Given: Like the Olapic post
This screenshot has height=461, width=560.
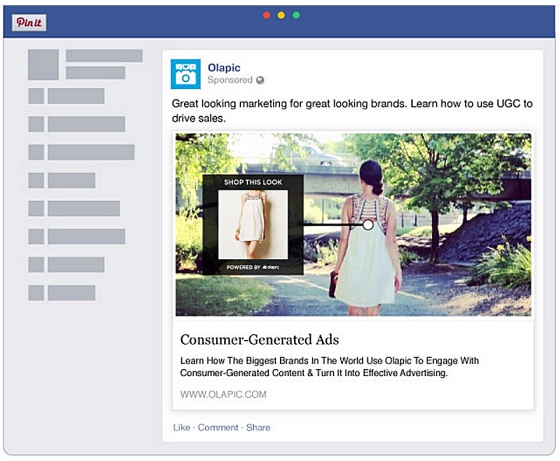Looking at the screenshot, I should [x=181, y=427].
